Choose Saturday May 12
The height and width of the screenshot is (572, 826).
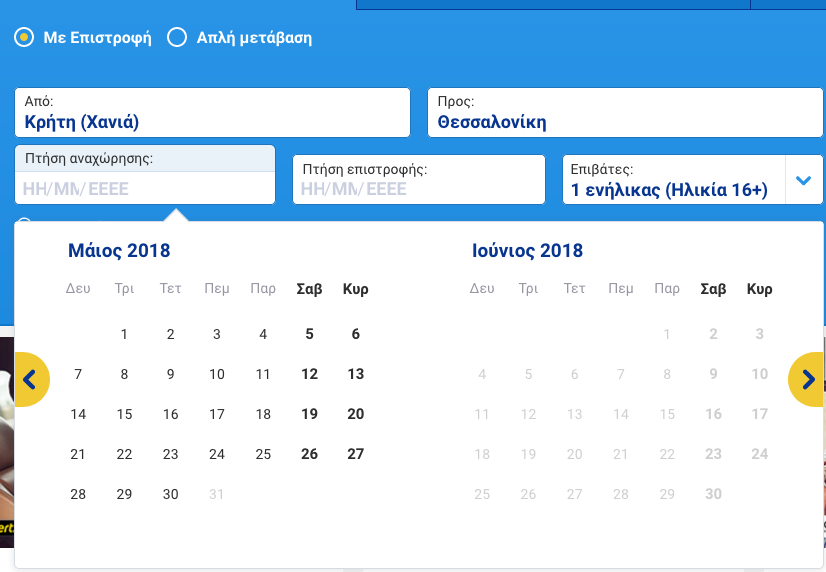click(309, 374)
